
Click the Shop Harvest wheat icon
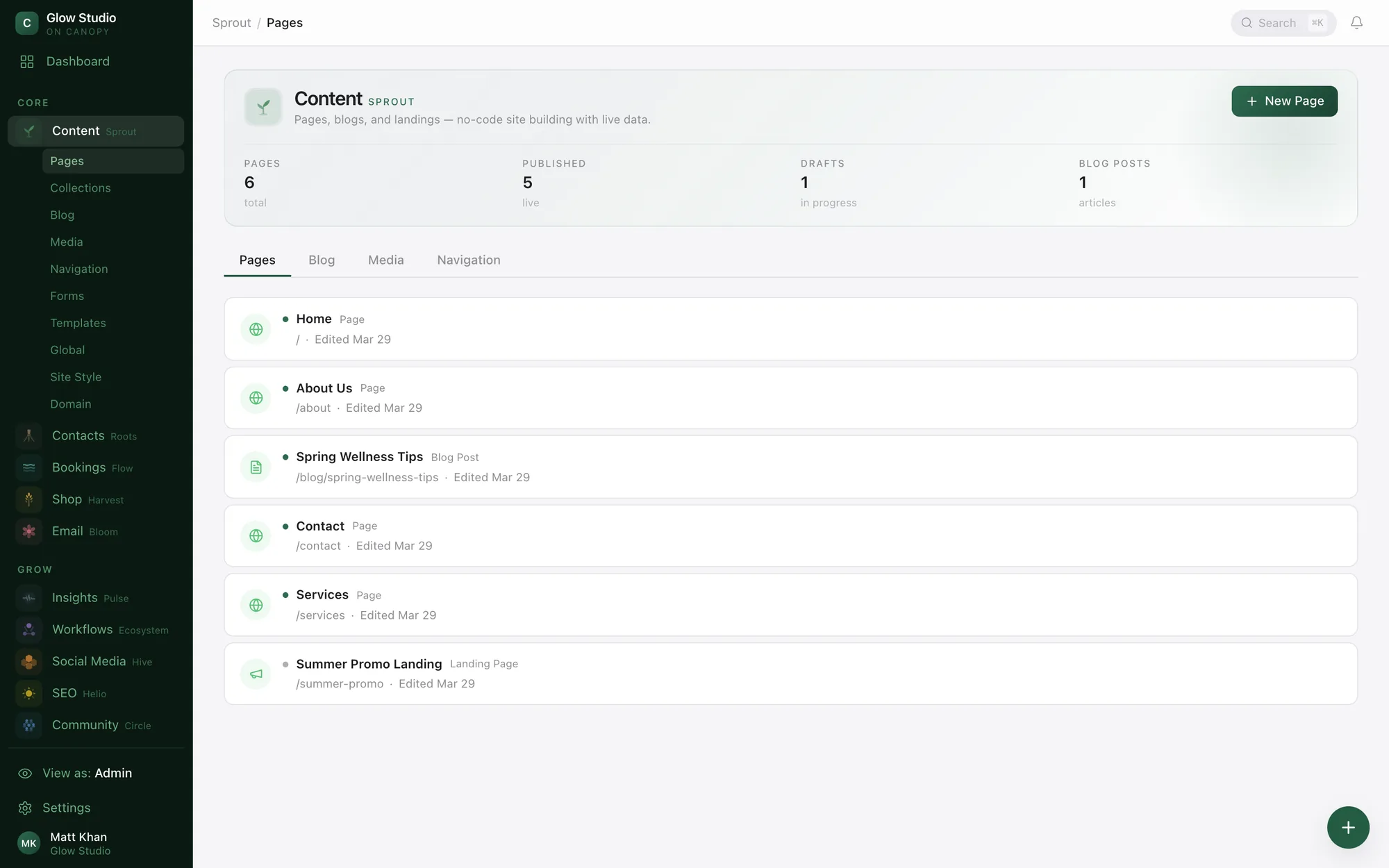coord(29,500)
